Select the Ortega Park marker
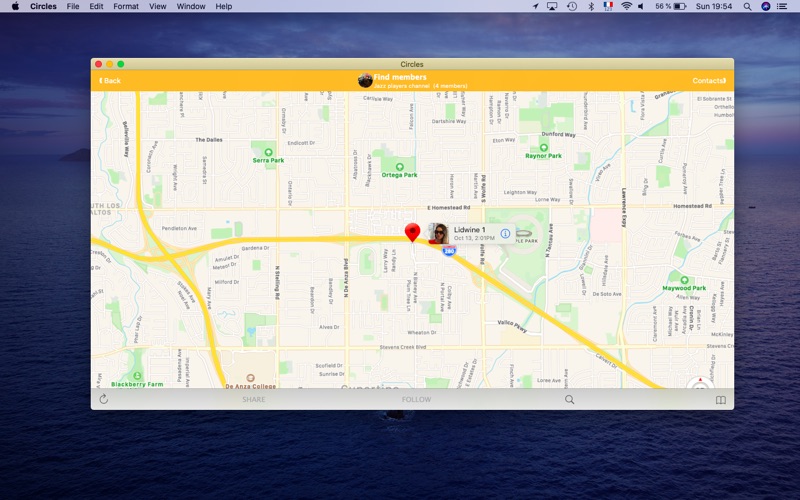The image size is (800, 500). [x=399, y=167]
